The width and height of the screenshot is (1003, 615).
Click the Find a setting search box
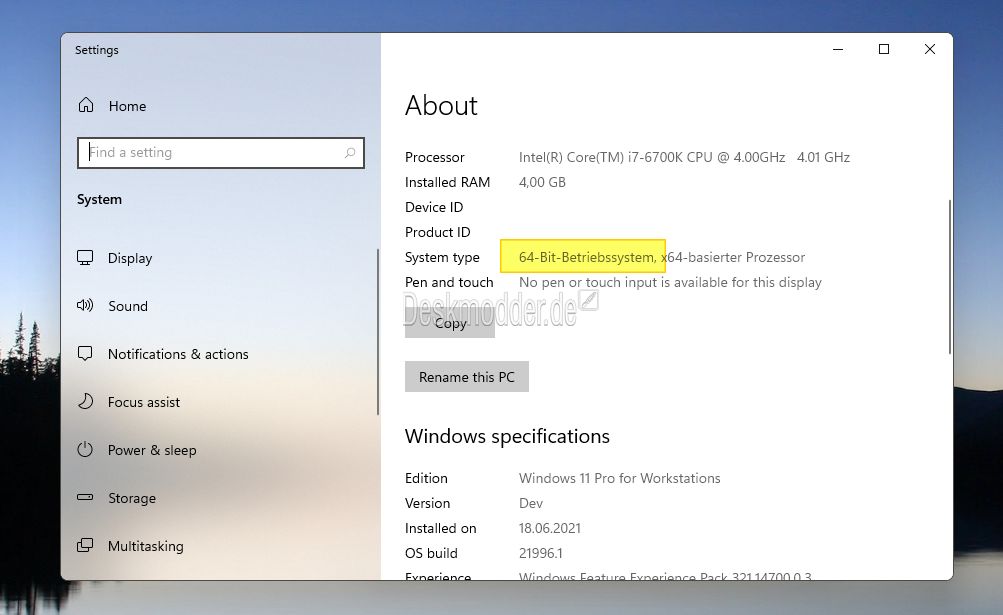pyautogui.click(x=221, y=153)
